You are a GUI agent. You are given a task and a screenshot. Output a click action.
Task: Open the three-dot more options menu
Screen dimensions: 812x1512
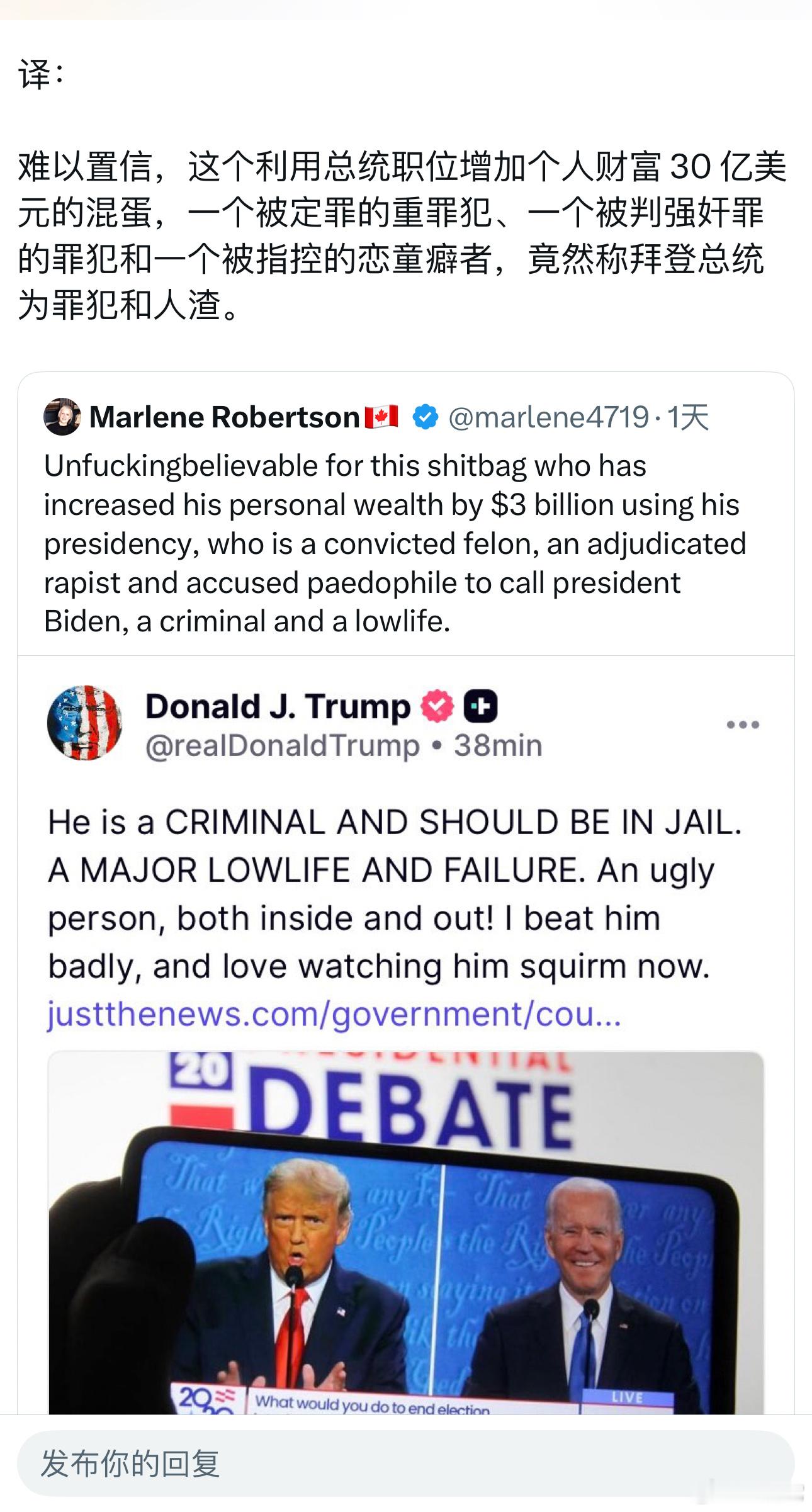[x=742, y=725]
